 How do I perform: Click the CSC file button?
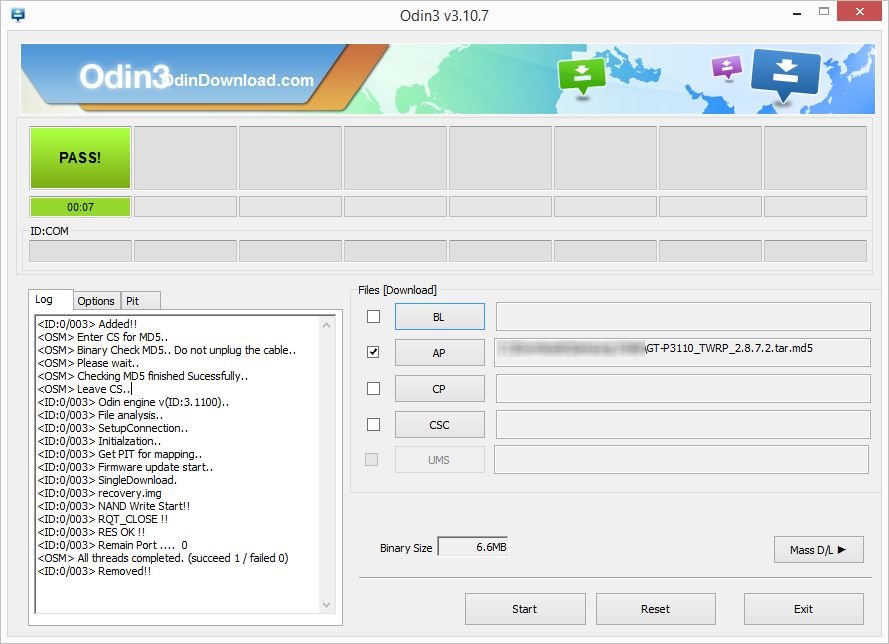pyautogui.click(x=439, y=425)
